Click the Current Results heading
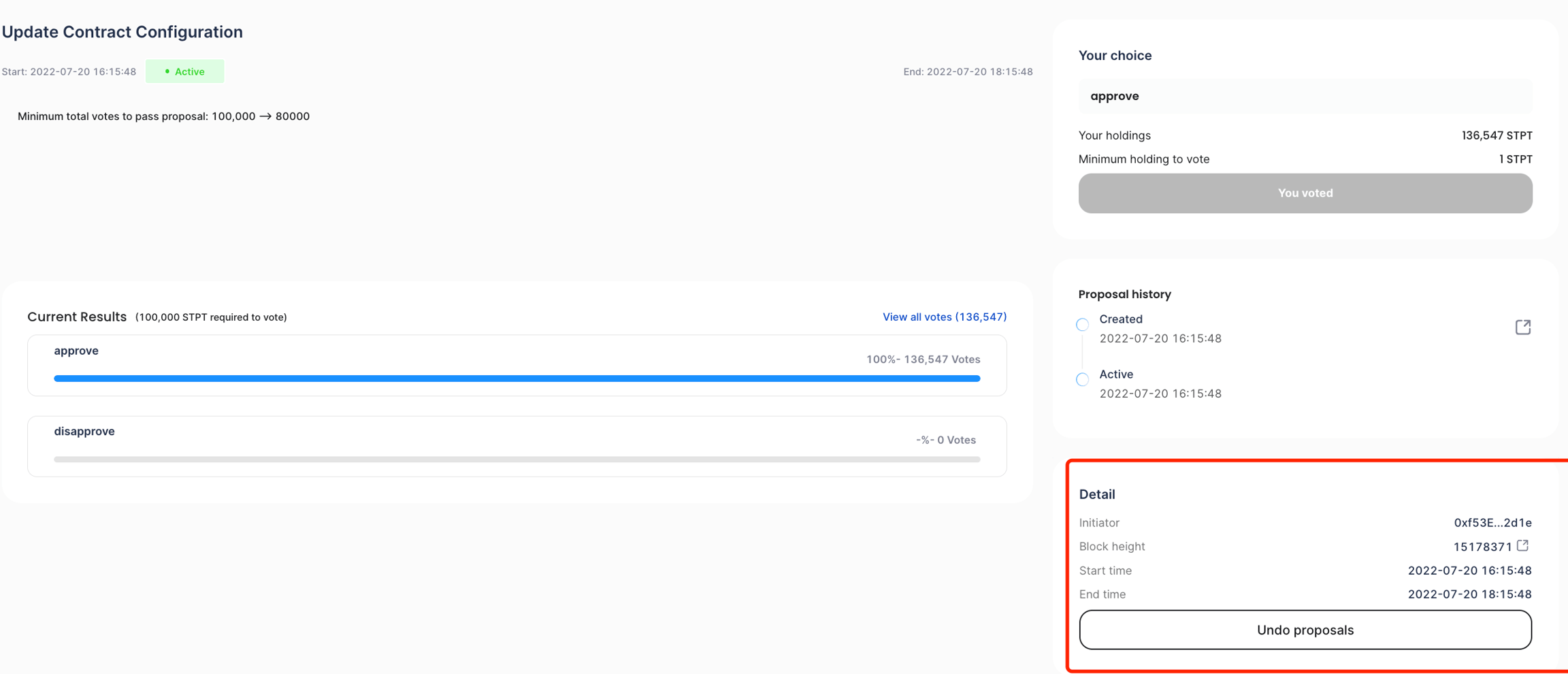1568x674 pixels. click(x=77, y=317)
